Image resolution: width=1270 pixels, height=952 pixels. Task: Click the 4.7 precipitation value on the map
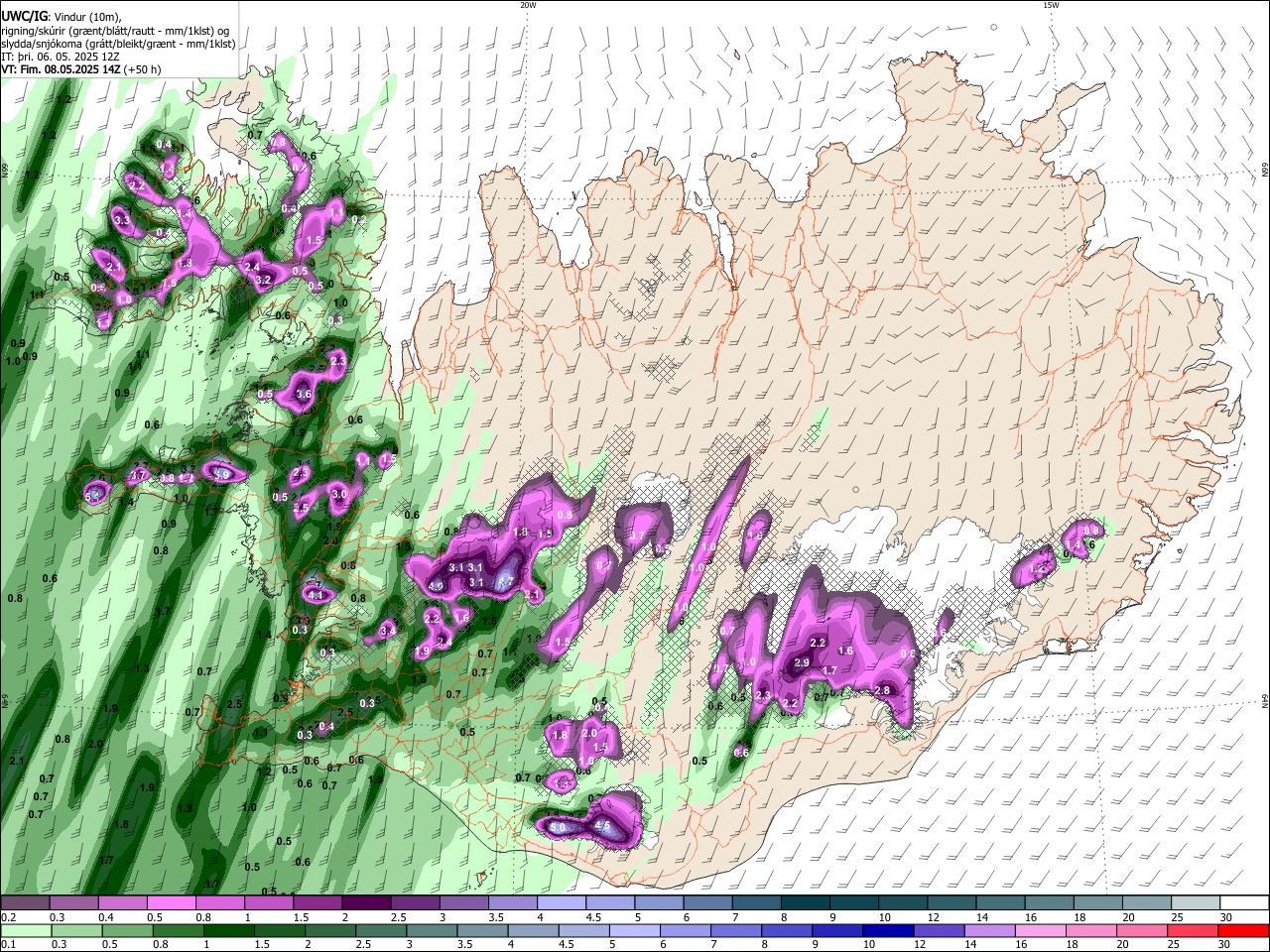[505, 582]
